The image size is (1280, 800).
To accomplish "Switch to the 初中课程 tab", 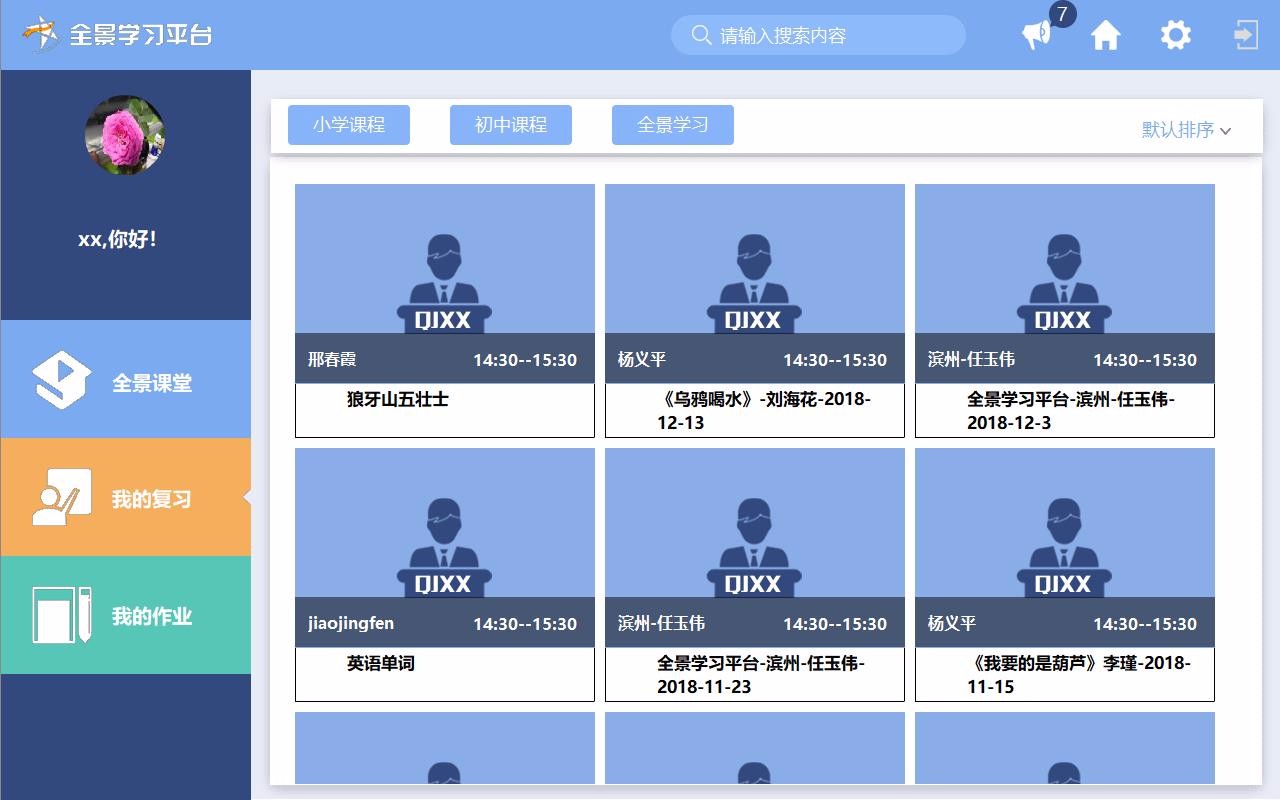I will (510, 124).
